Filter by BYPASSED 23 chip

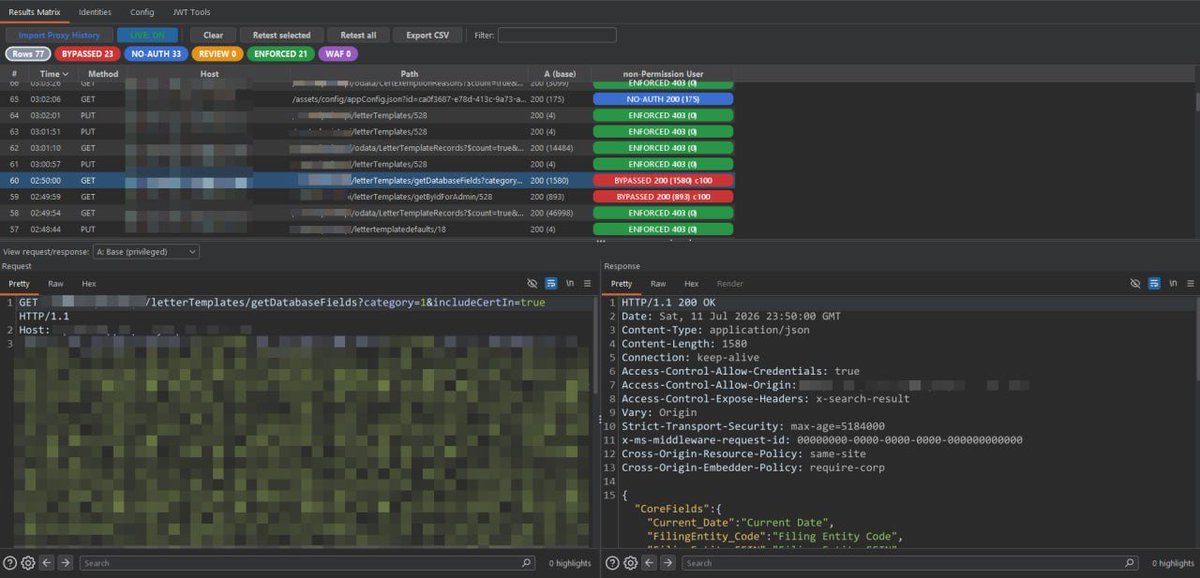[86, 54]
